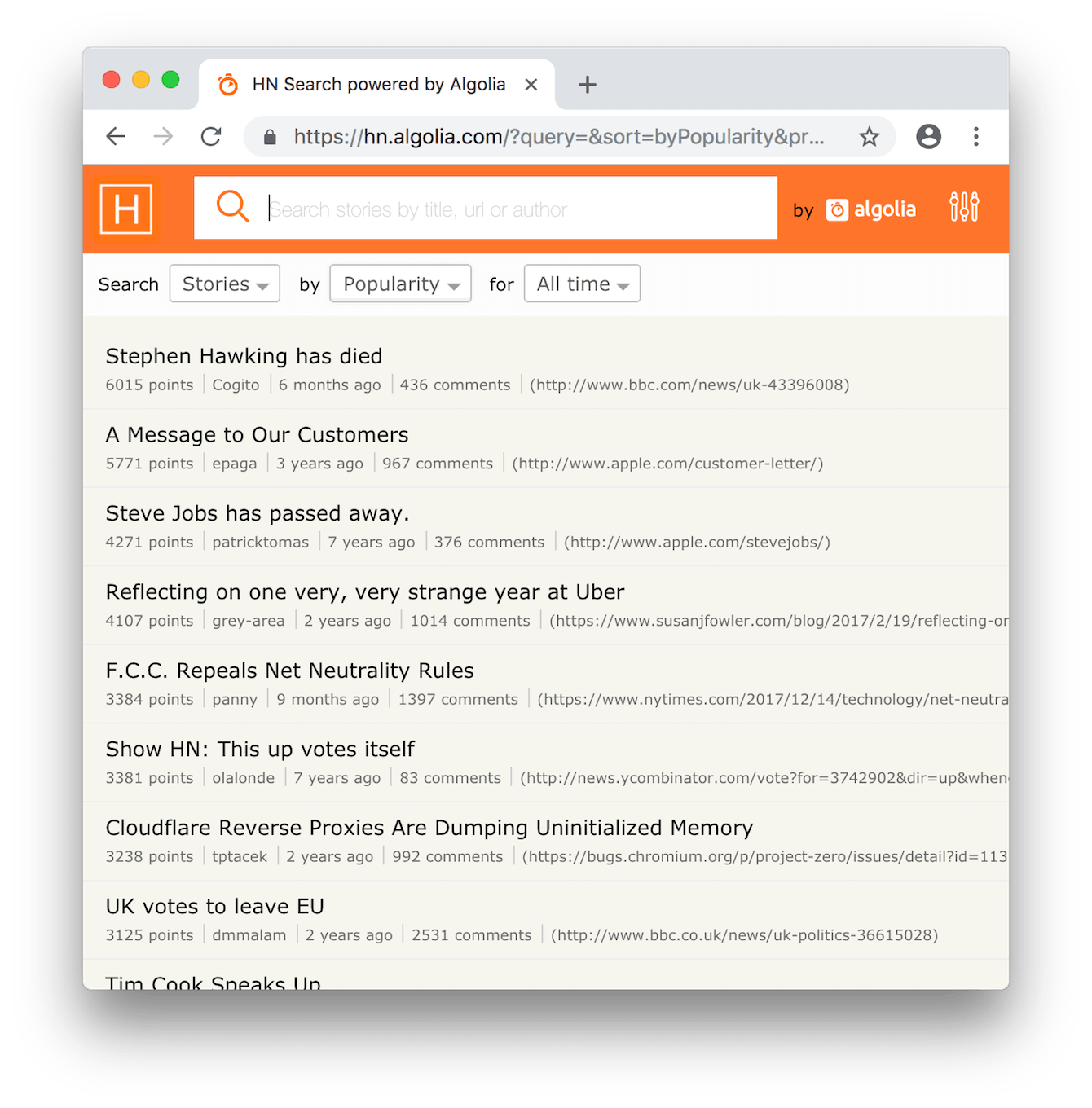This screenshot has height=1108, width=1092.
Task: Close the HN Search tab
Action: point(531,85)
